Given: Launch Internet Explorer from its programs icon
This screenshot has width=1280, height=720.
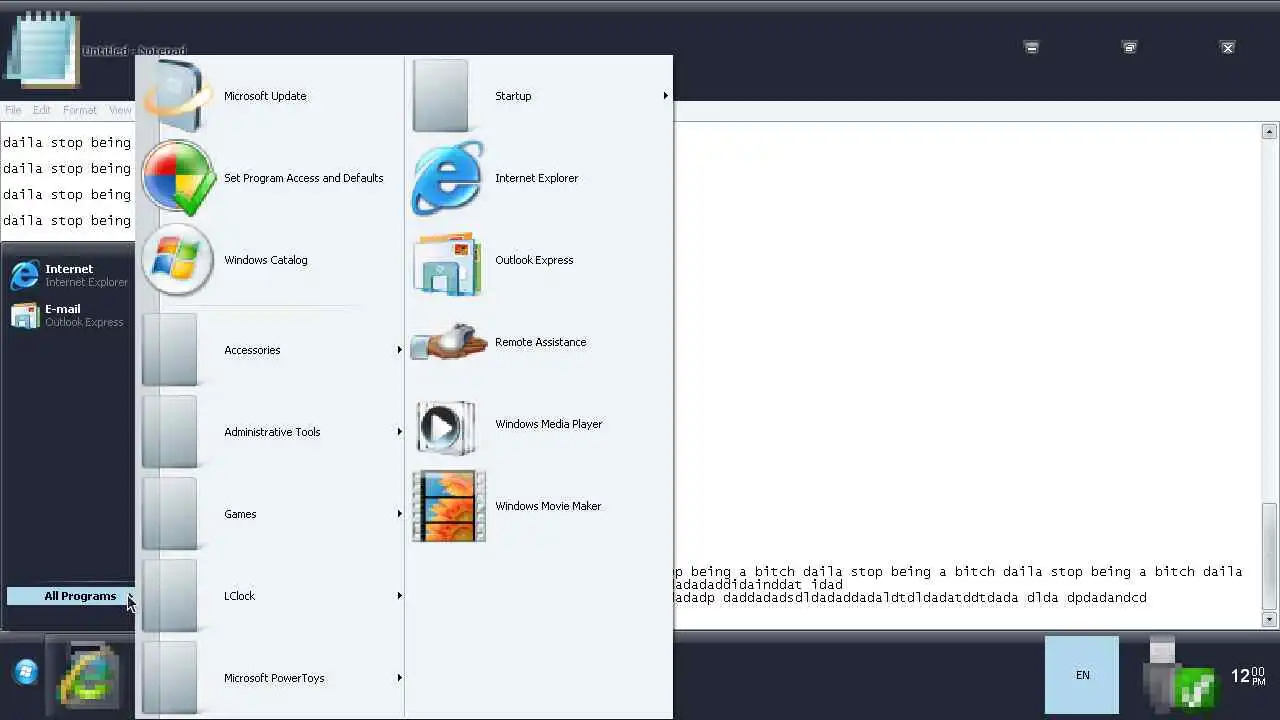Looking at the screenshot, I should [x=448, y=178].
